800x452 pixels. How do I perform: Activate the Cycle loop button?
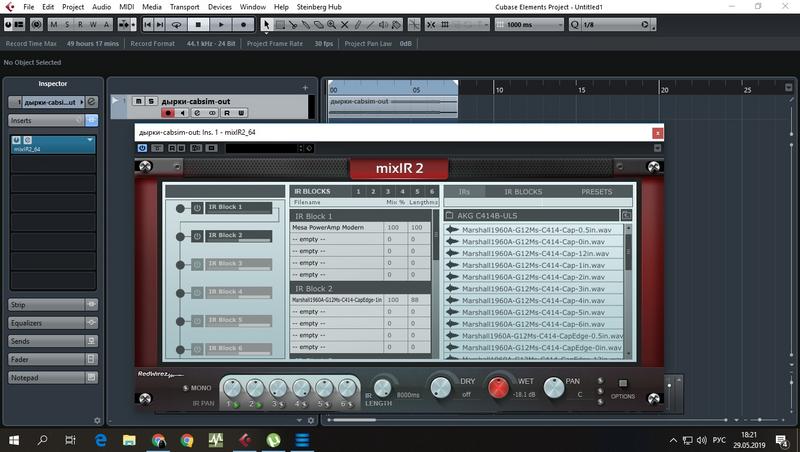click(176, 24)
